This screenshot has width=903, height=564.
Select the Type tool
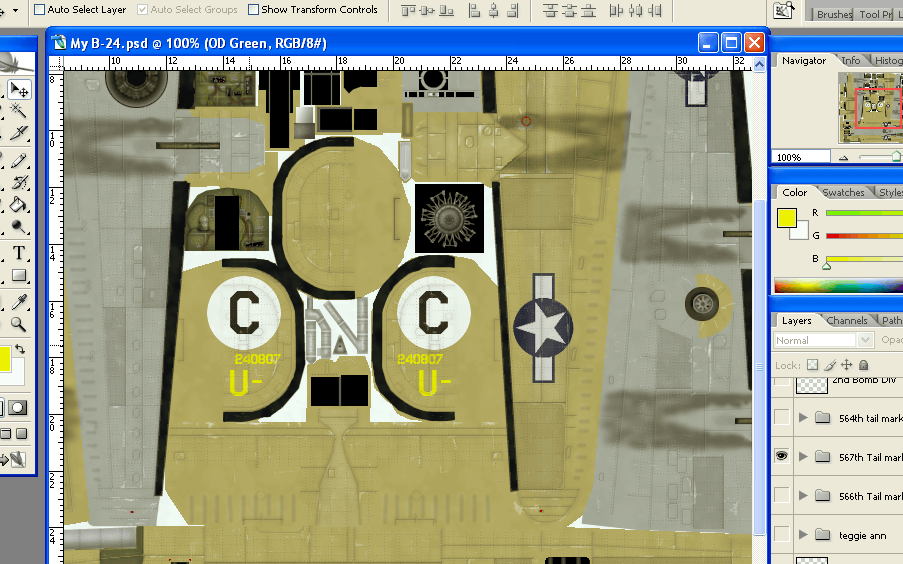pos(19,252)
